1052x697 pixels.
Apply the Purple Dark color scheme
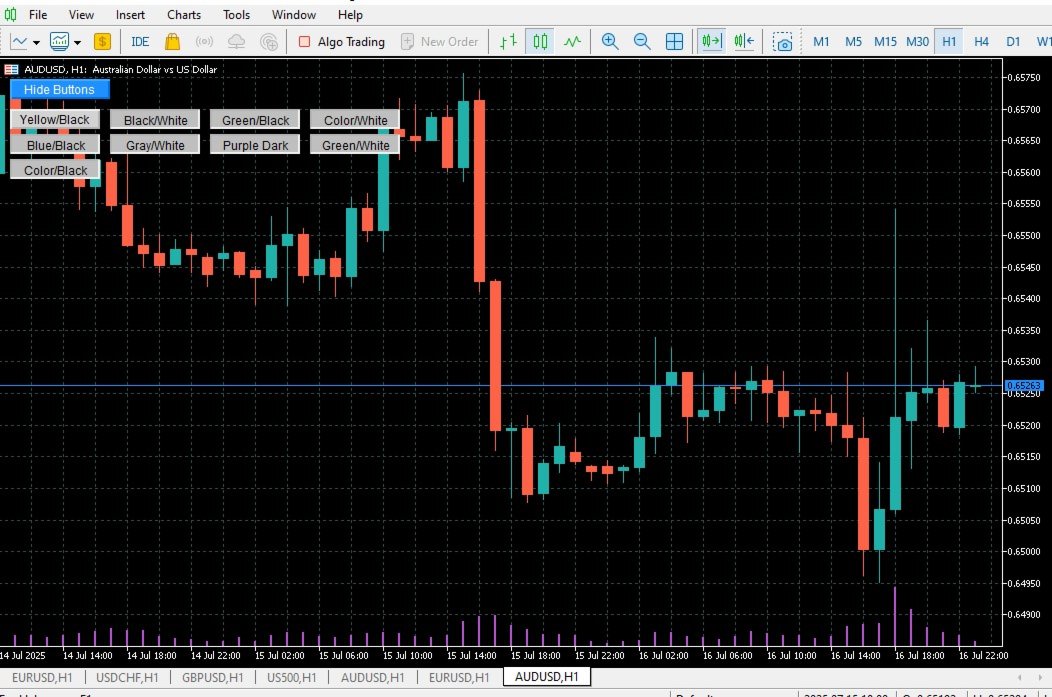(255, 145)
